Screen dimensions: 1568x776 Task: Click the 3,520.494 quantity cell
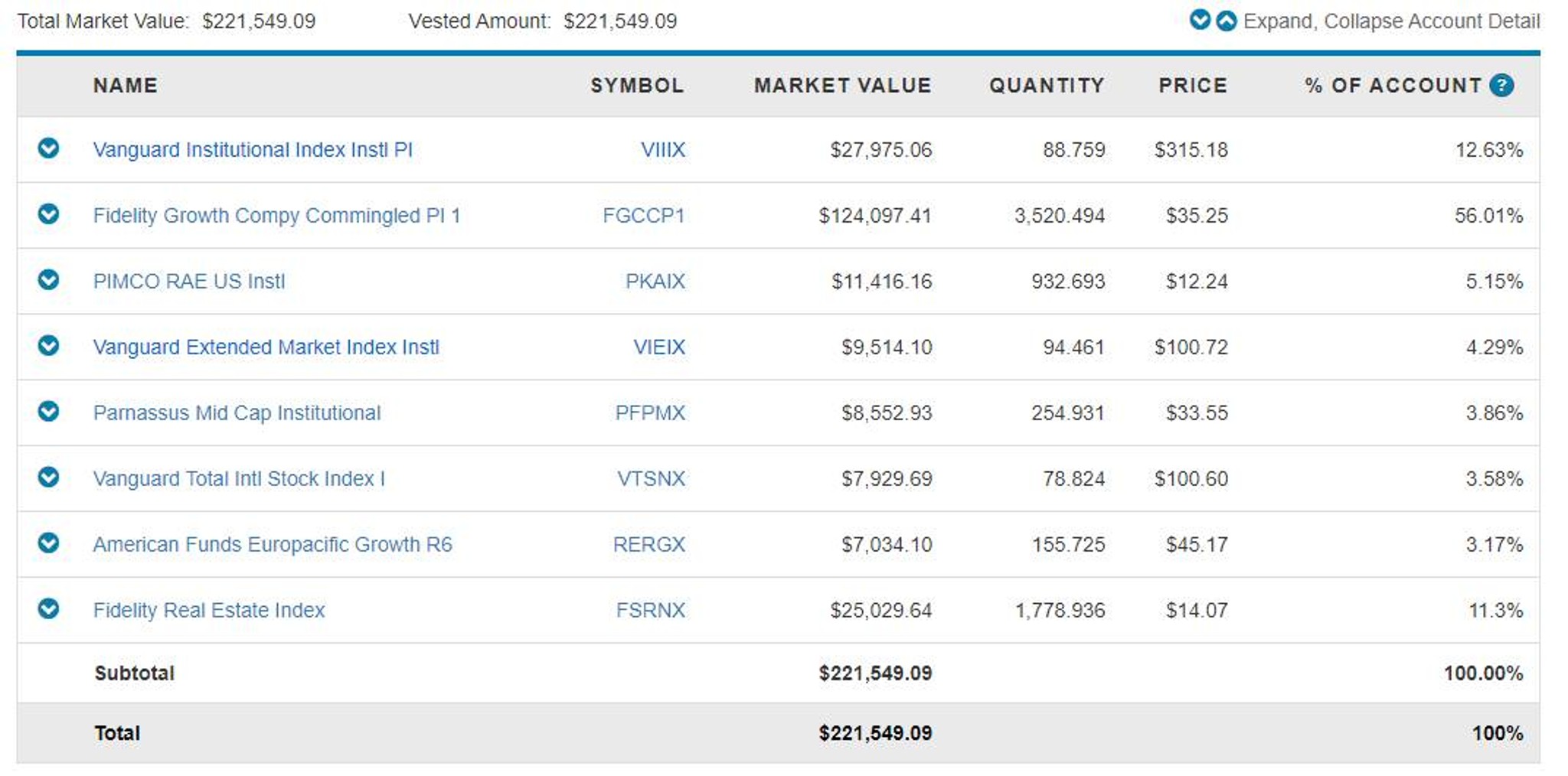[1060, 215]
